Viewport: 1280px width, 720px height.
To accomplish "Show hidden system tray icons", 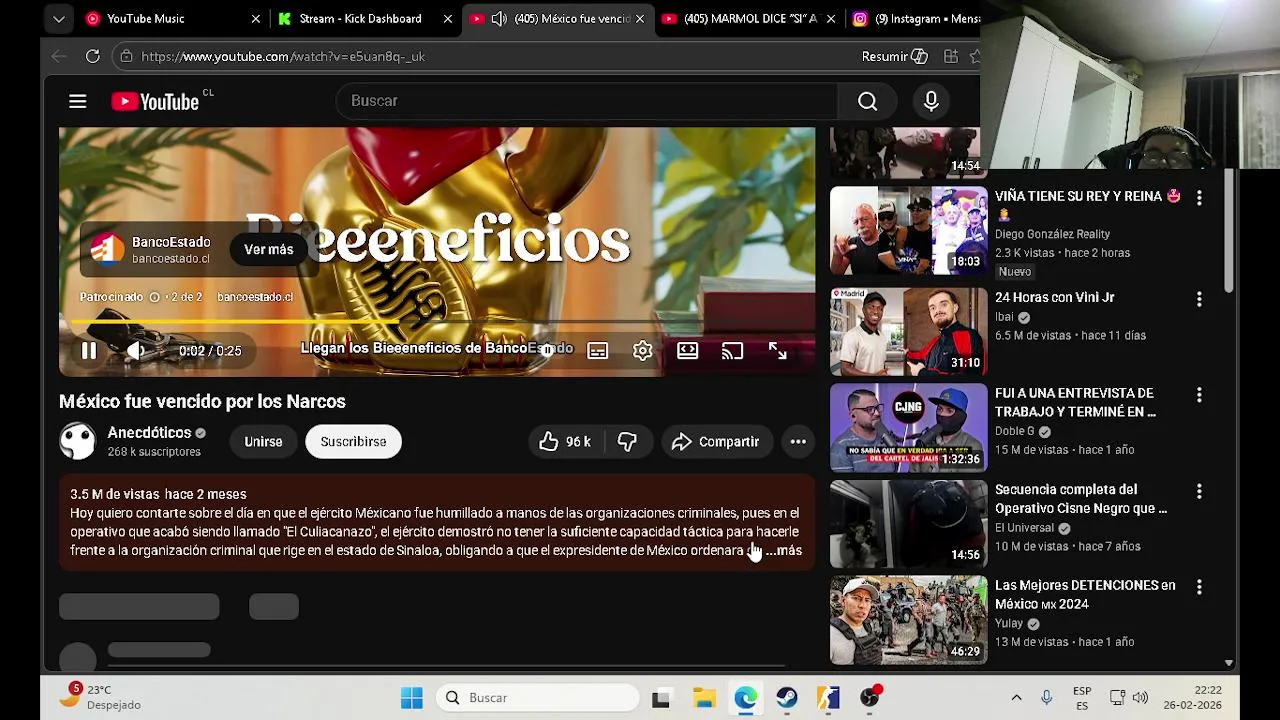I will tap(1016, 698).
